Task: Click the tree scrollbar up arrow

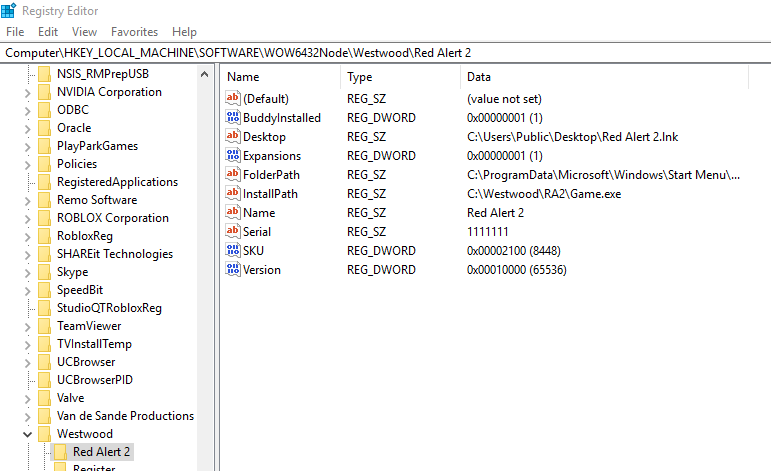Action: point(205,74)
